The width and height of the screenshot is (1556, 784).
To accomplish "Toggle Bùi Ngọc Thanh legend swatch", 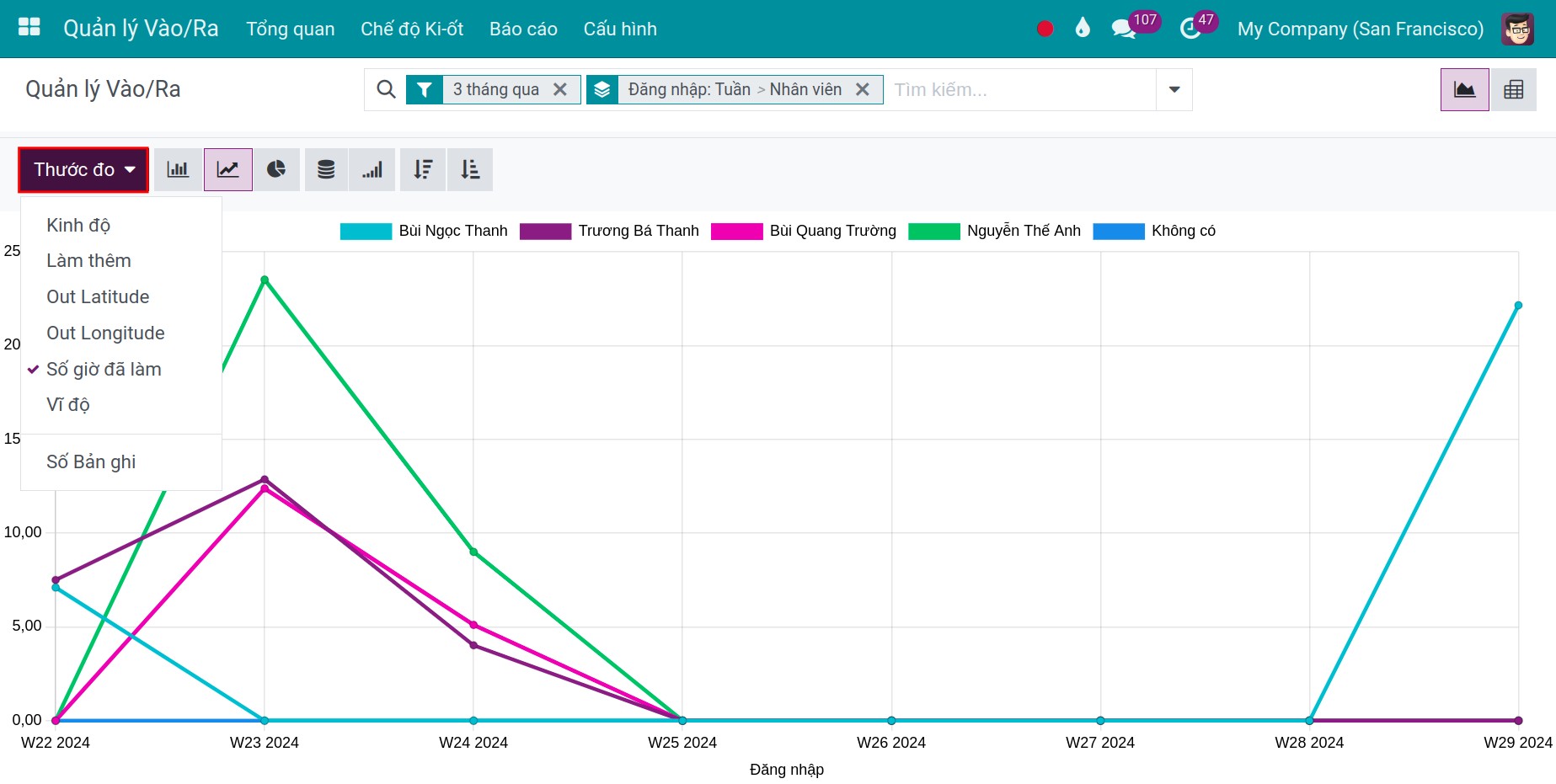I will coord(366,231).
